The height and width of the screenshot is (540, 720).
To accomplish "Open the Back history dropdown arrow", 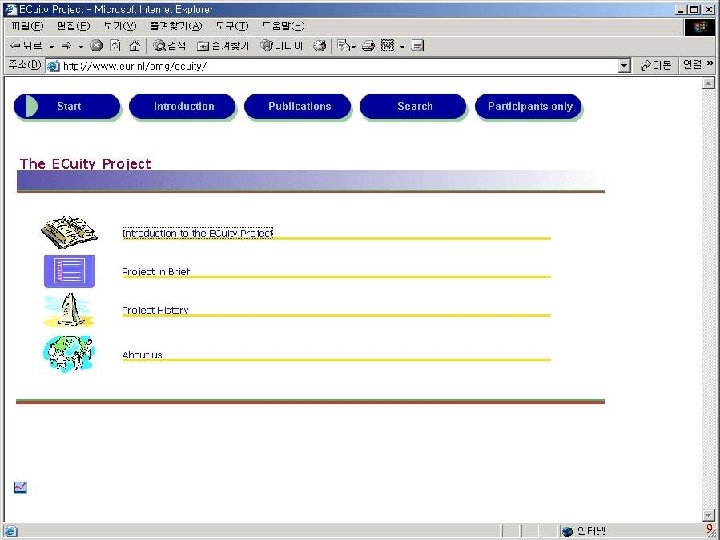I will (51, 46).
